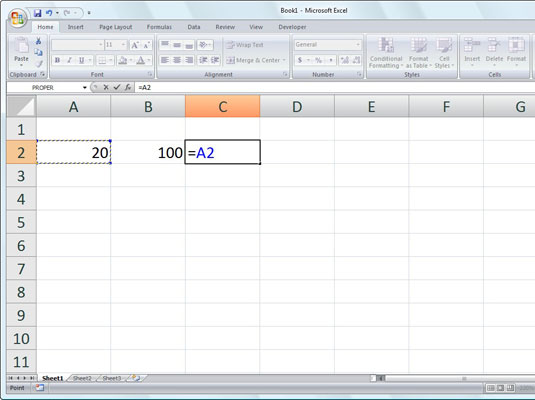Switch to Normal view in status bar
The image size is (535, 400).
(x=491, y=388)
